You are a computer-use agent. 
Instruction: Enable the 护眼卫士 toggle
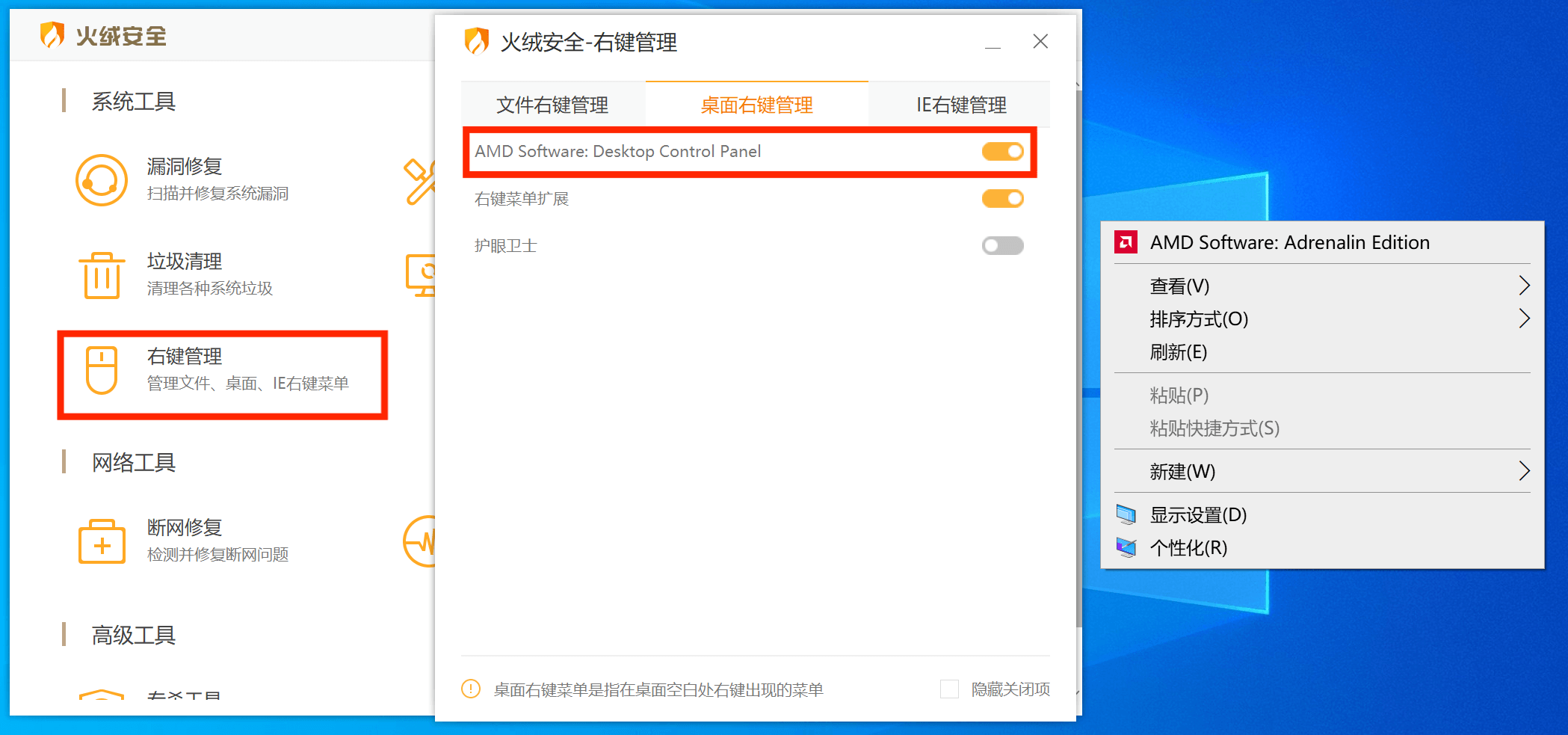click(1002, 246)
